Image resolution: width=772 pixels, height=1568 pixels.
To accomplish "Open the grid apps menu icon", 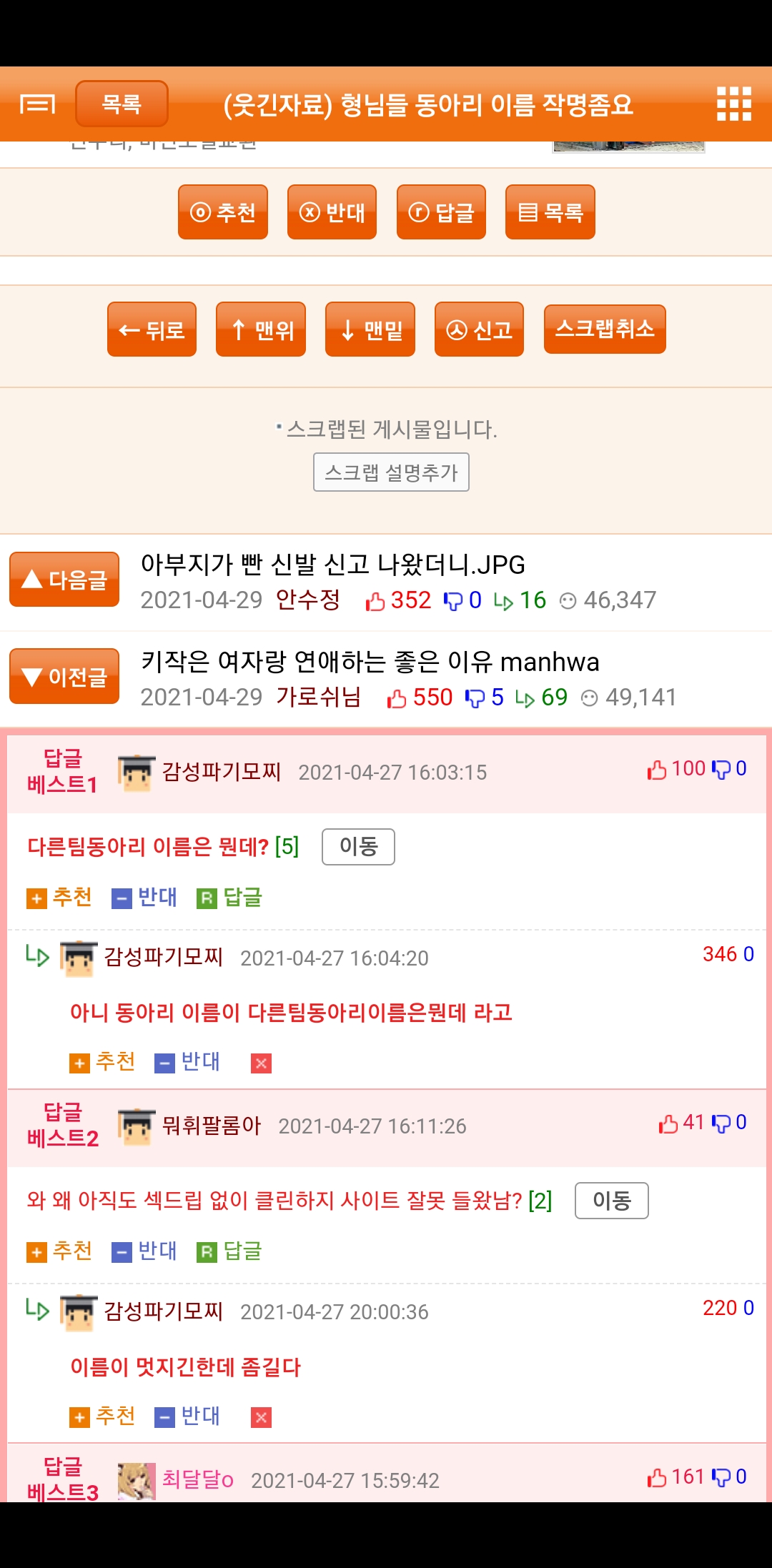I will tap(734, 104).
